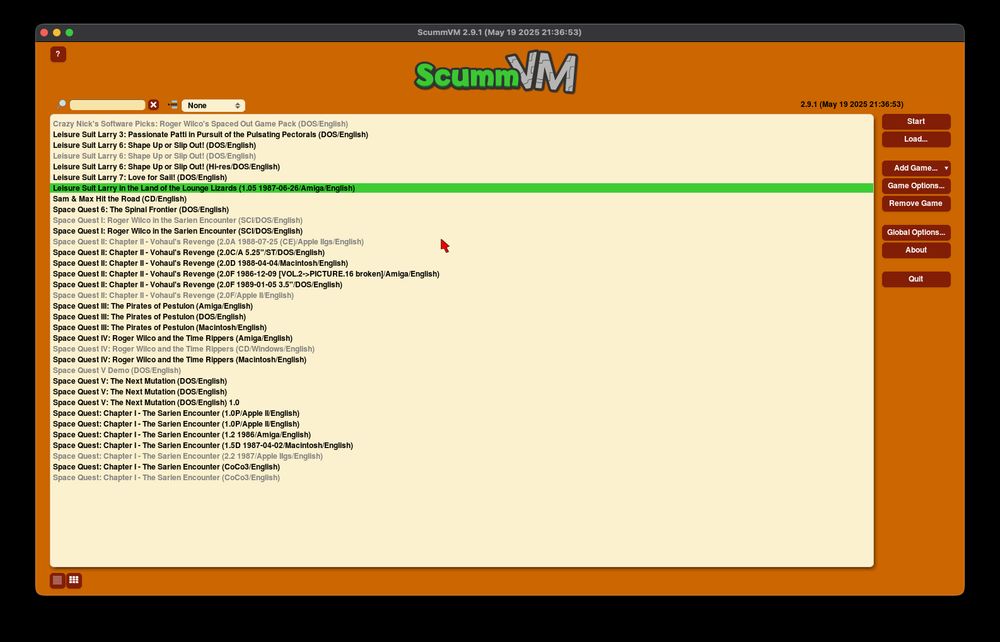Click the ScummVM logo
This screenshot has height=642, width=1000.
tap(496, 73)
